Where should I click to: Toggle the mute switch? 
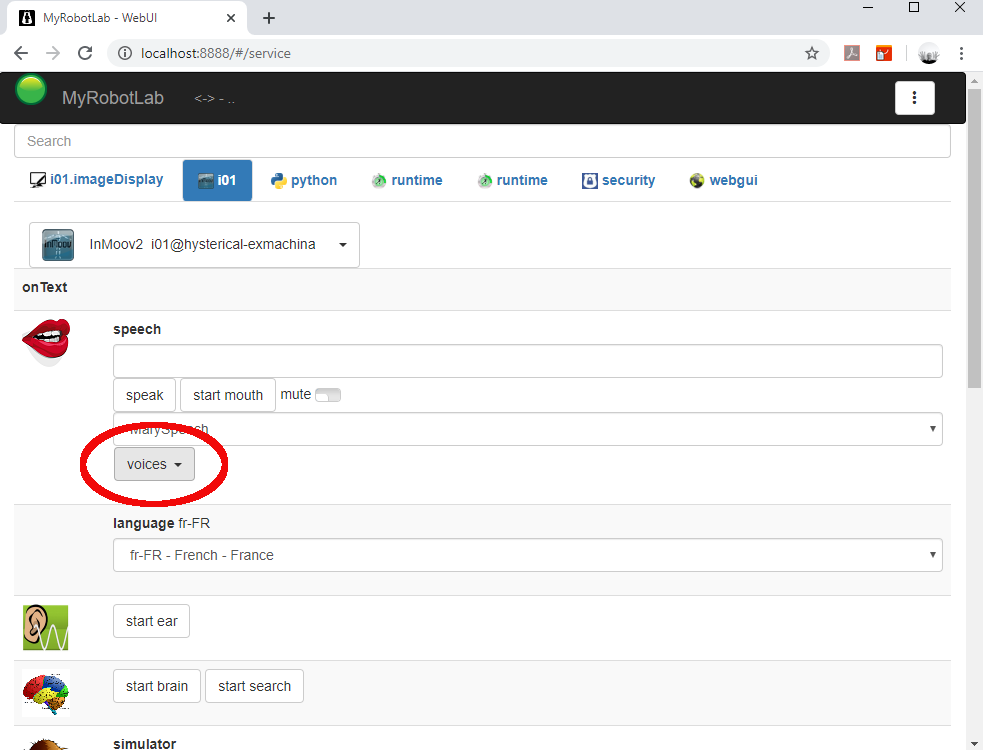(328, 395)
